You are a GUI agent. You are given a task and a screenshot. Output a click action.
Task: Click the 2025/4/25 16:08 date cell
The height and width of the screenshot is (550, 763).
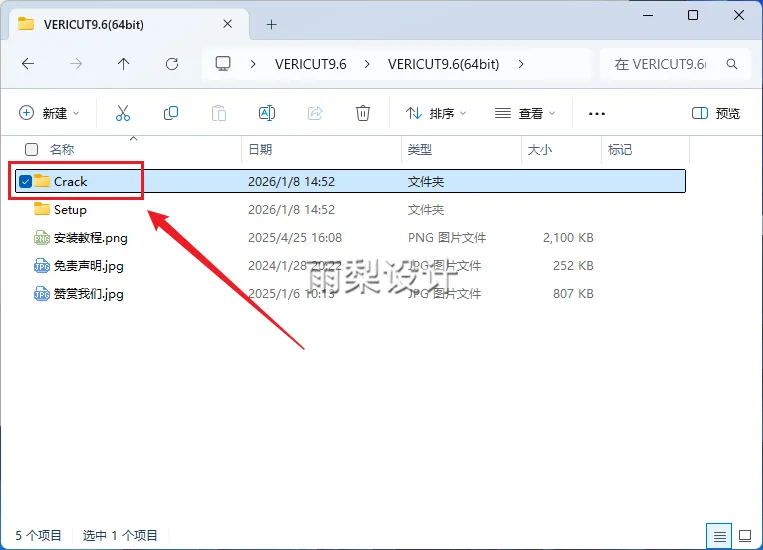[295, 238]
